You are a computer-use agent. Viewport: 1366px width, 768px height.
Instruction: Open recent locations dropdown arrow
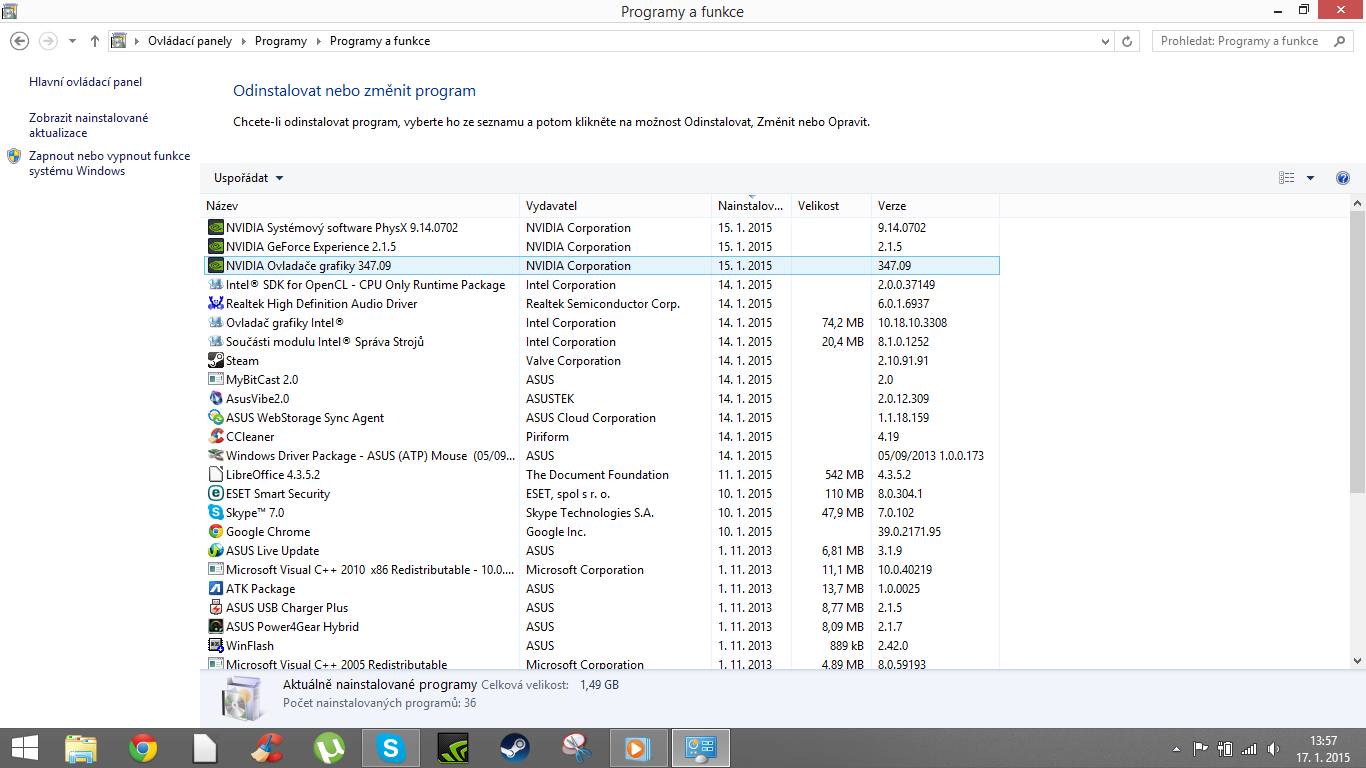pyautogui.click(x=72, y=42)
